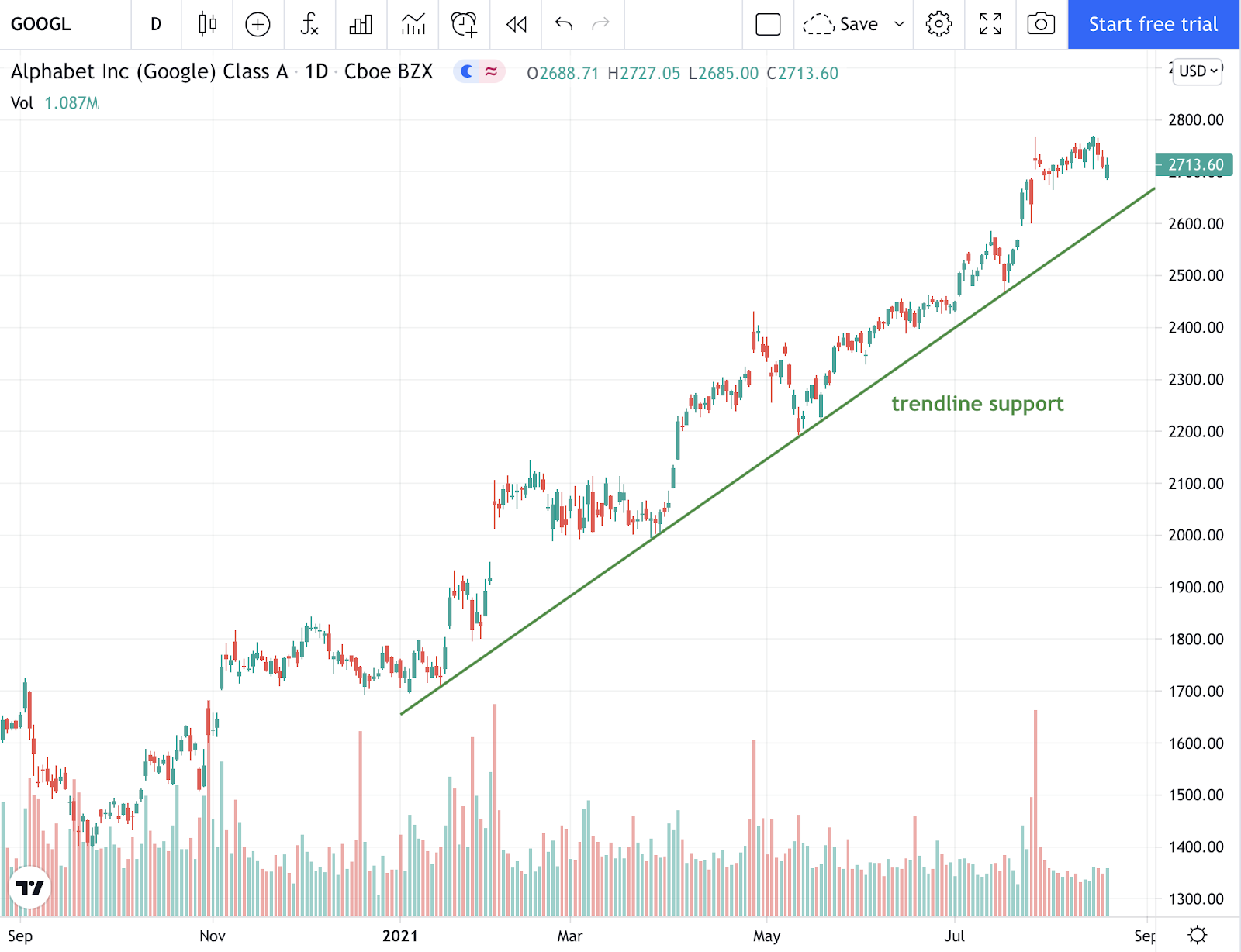
Task: Redo the last chart action
Action: 601,24
